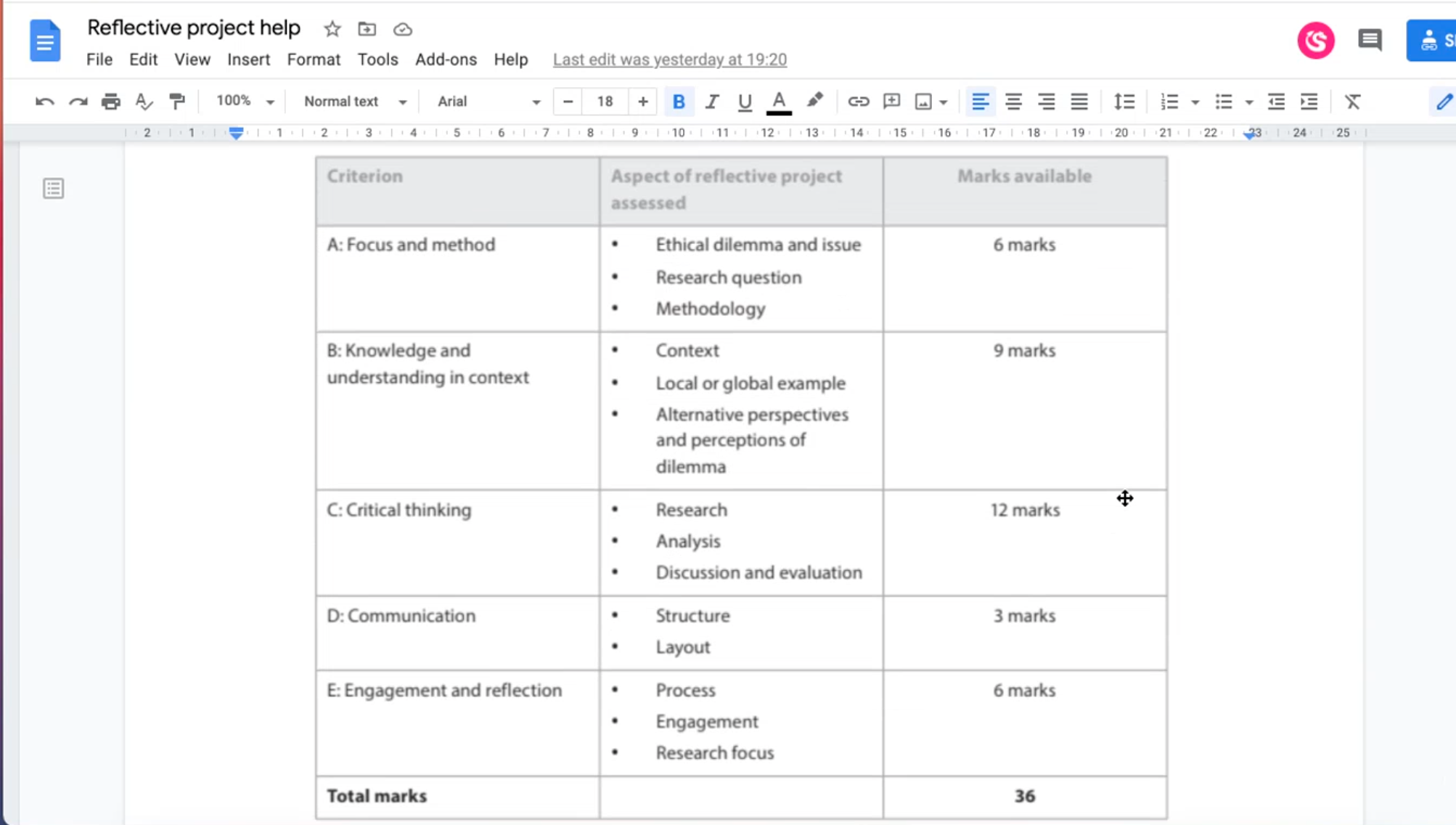Open the text color picker

tap(779, 102)
